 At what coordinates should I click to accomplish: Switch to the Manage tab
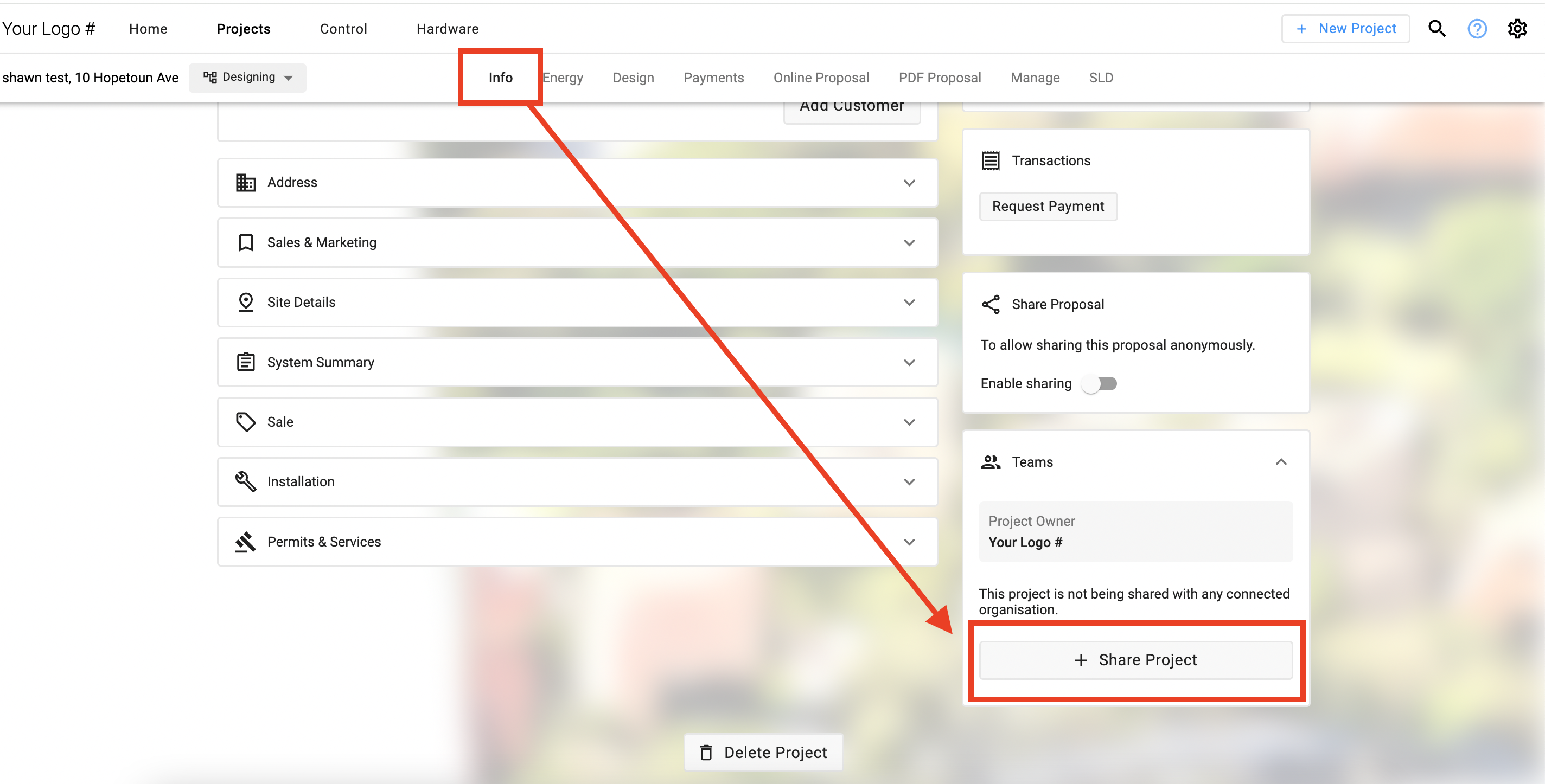[x=1035, y=78]
